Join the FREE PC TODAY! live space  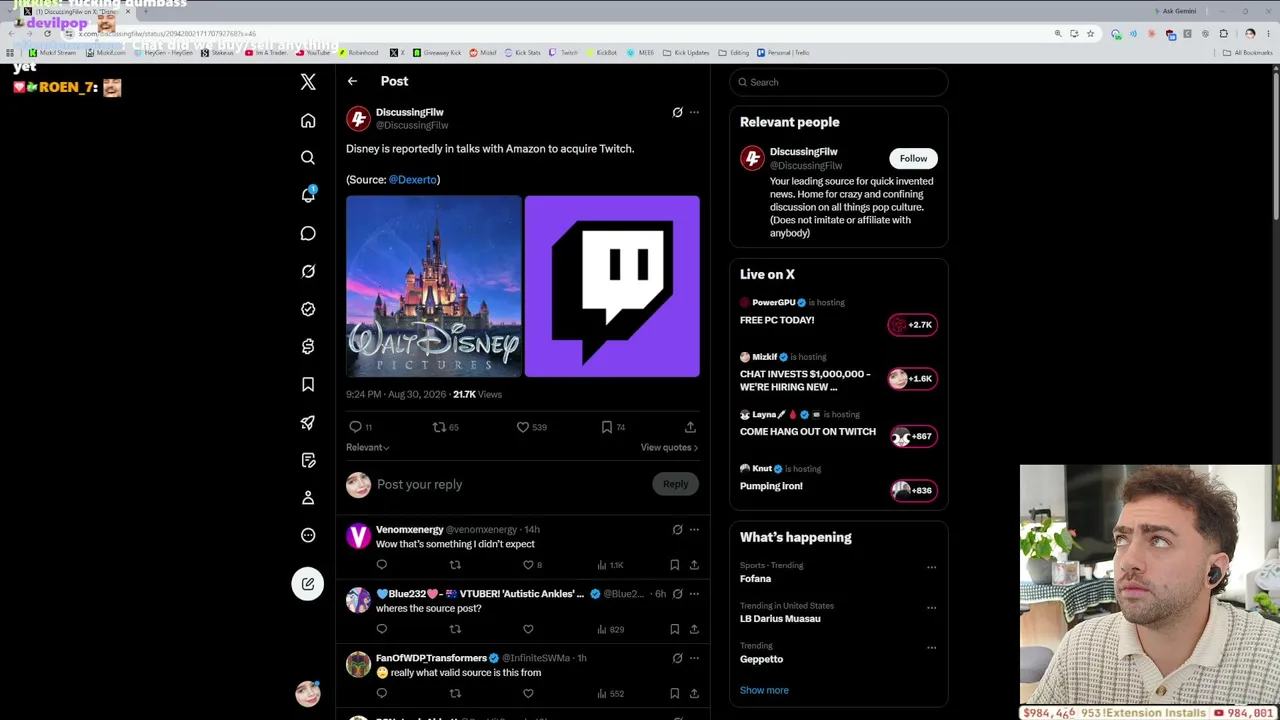pyautogui.click(x=912, y=324)
